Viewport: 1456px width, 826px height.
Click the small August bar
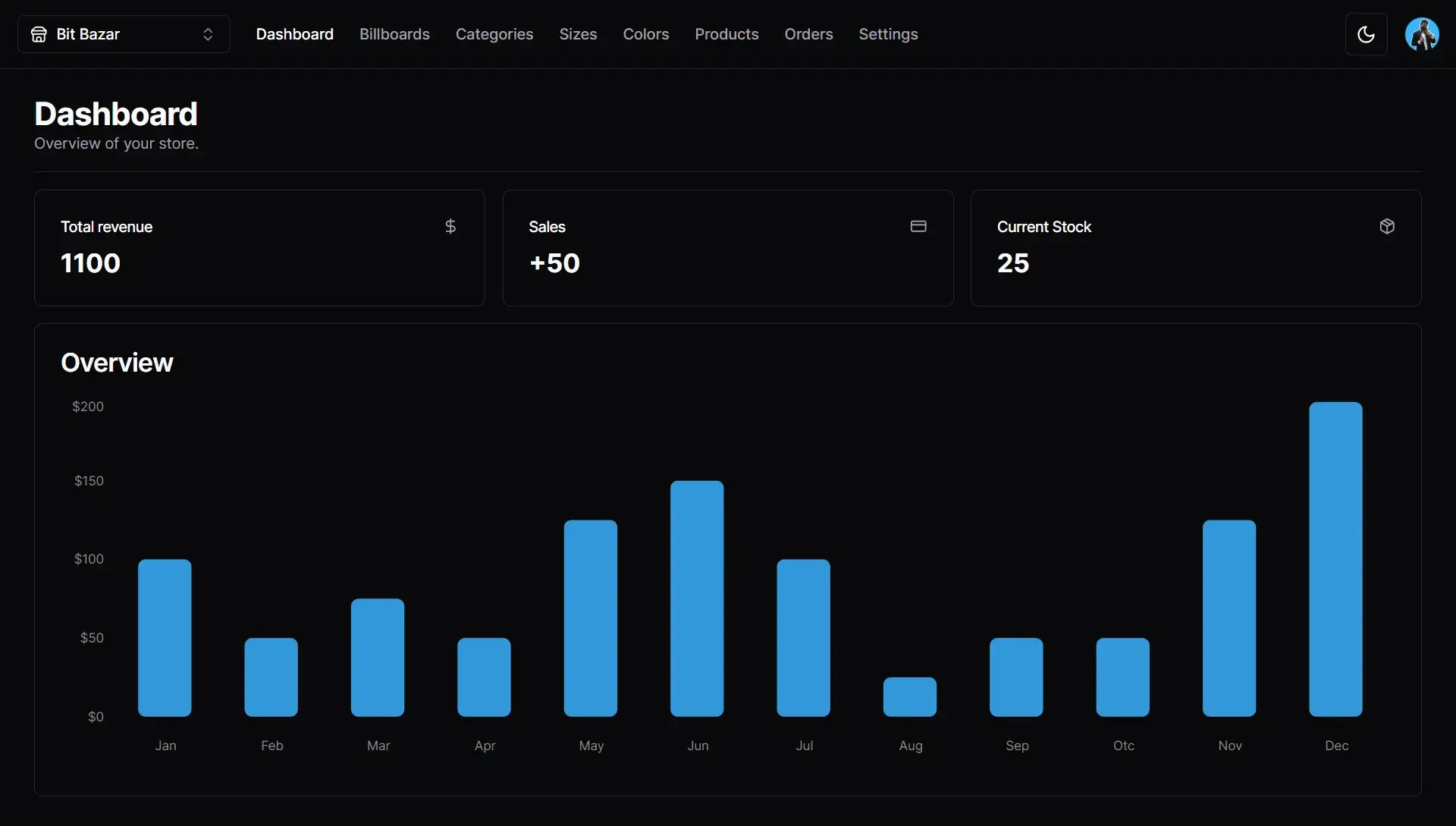(910, 697)
